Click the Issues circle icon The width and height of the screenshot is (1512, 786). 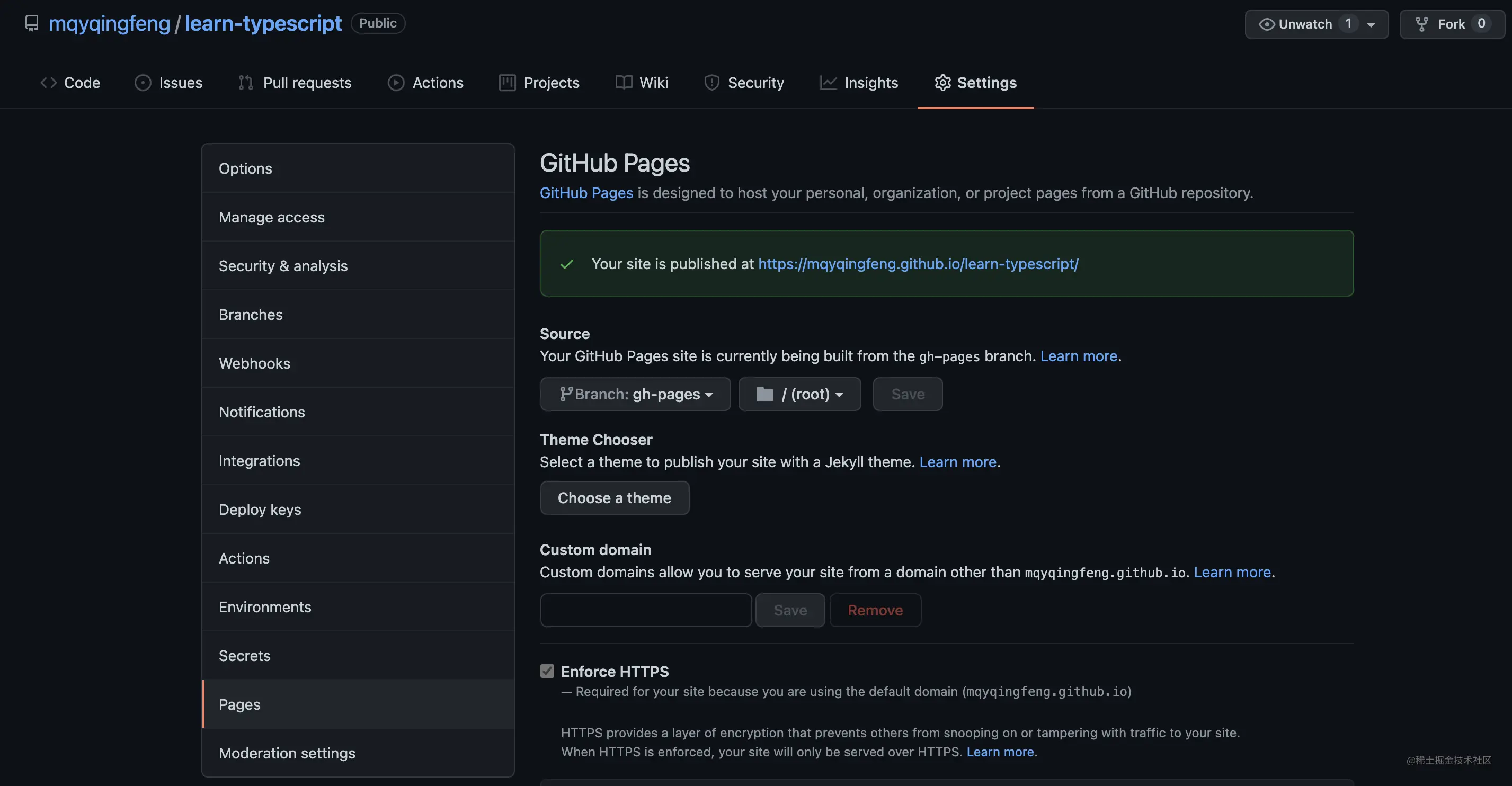tap(143, 83)
